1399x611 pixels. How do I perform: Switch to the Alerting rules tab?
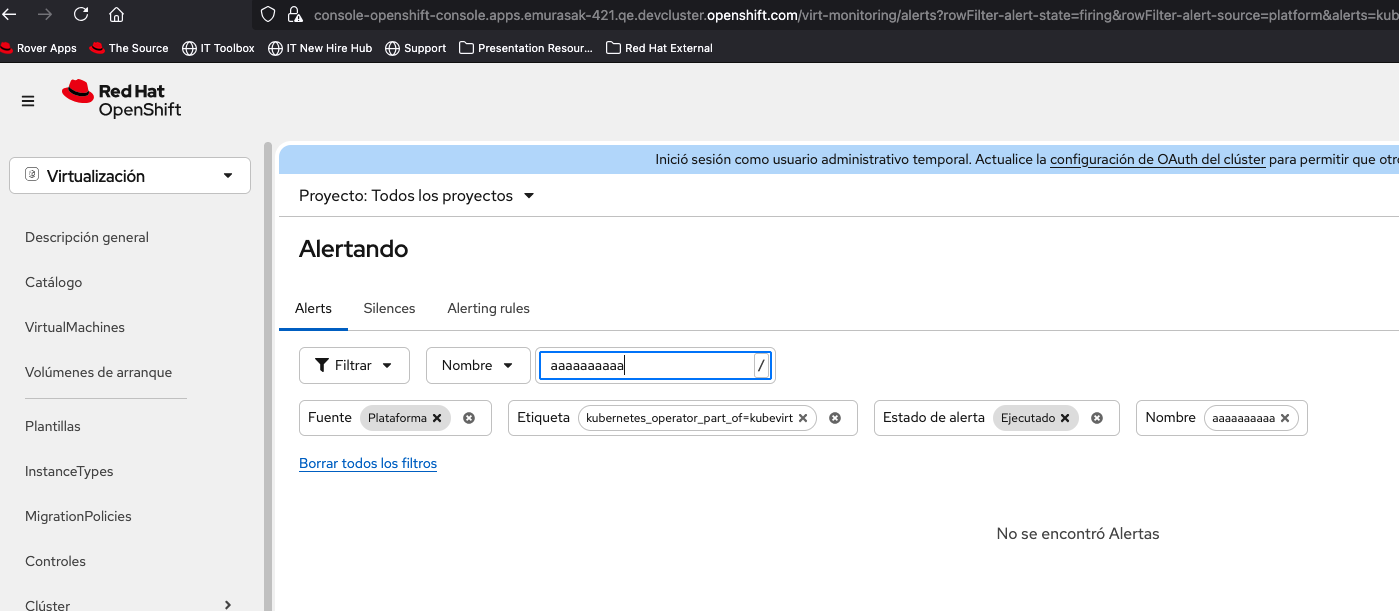pyautogui.click(x=488, y=308)
